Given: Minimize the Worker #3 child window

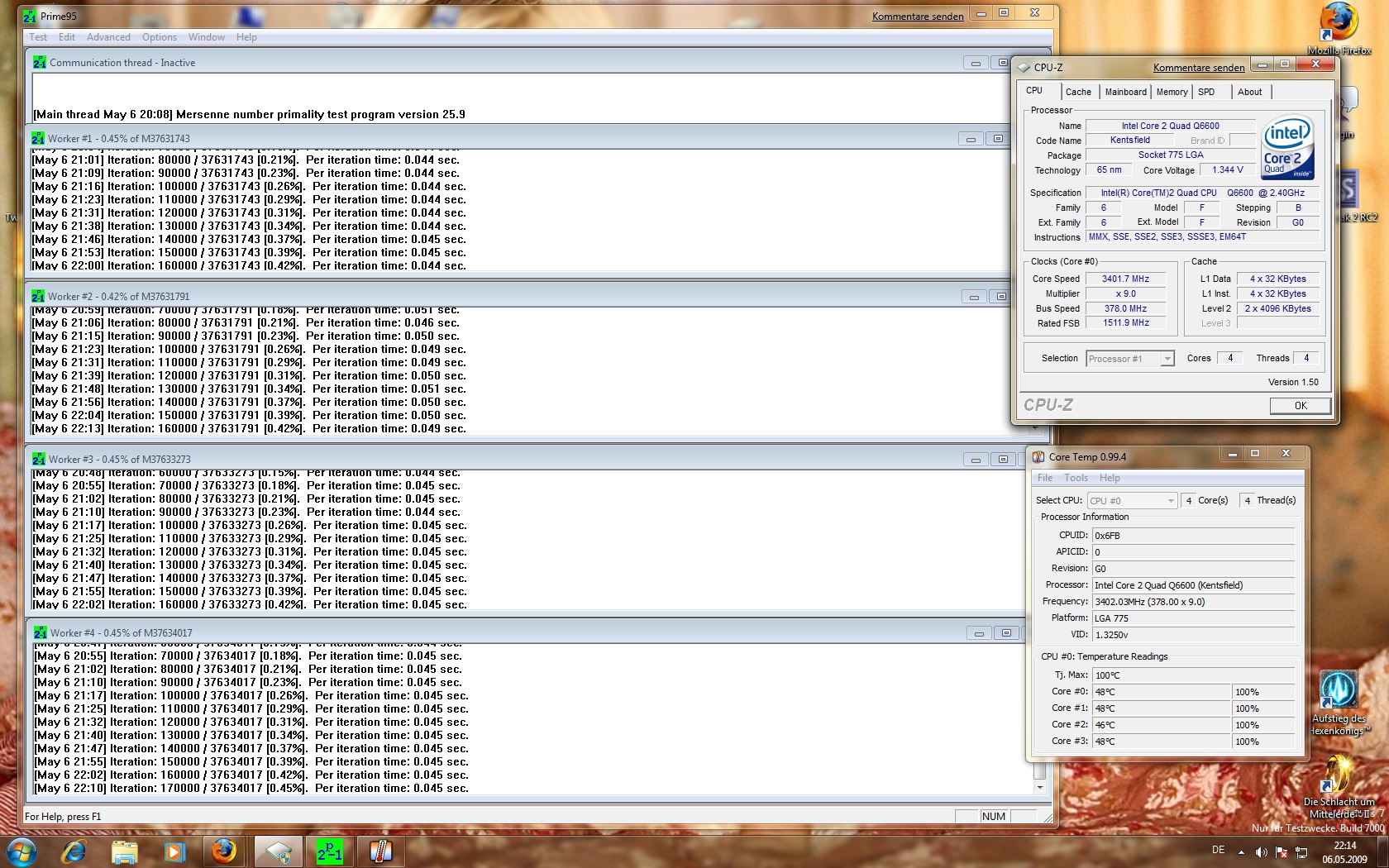Looking at the screenshot, I should [976, 460].
